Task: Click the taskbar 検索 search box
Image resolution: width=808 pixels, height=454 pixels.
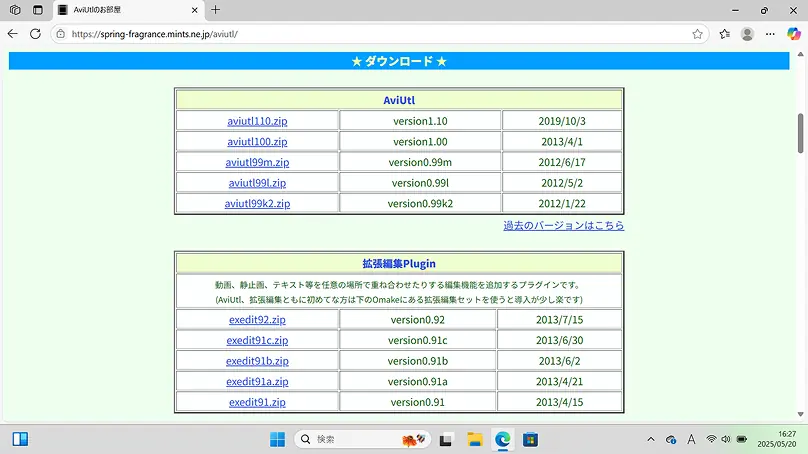Action: pyautogui.click(x=362, y=440)
